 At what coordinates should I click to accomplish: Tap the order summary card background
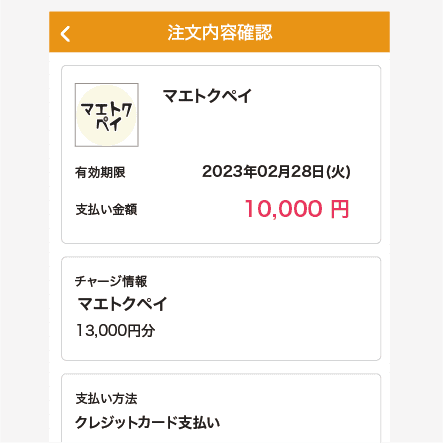pyautogui.click(x=221, y=154)
